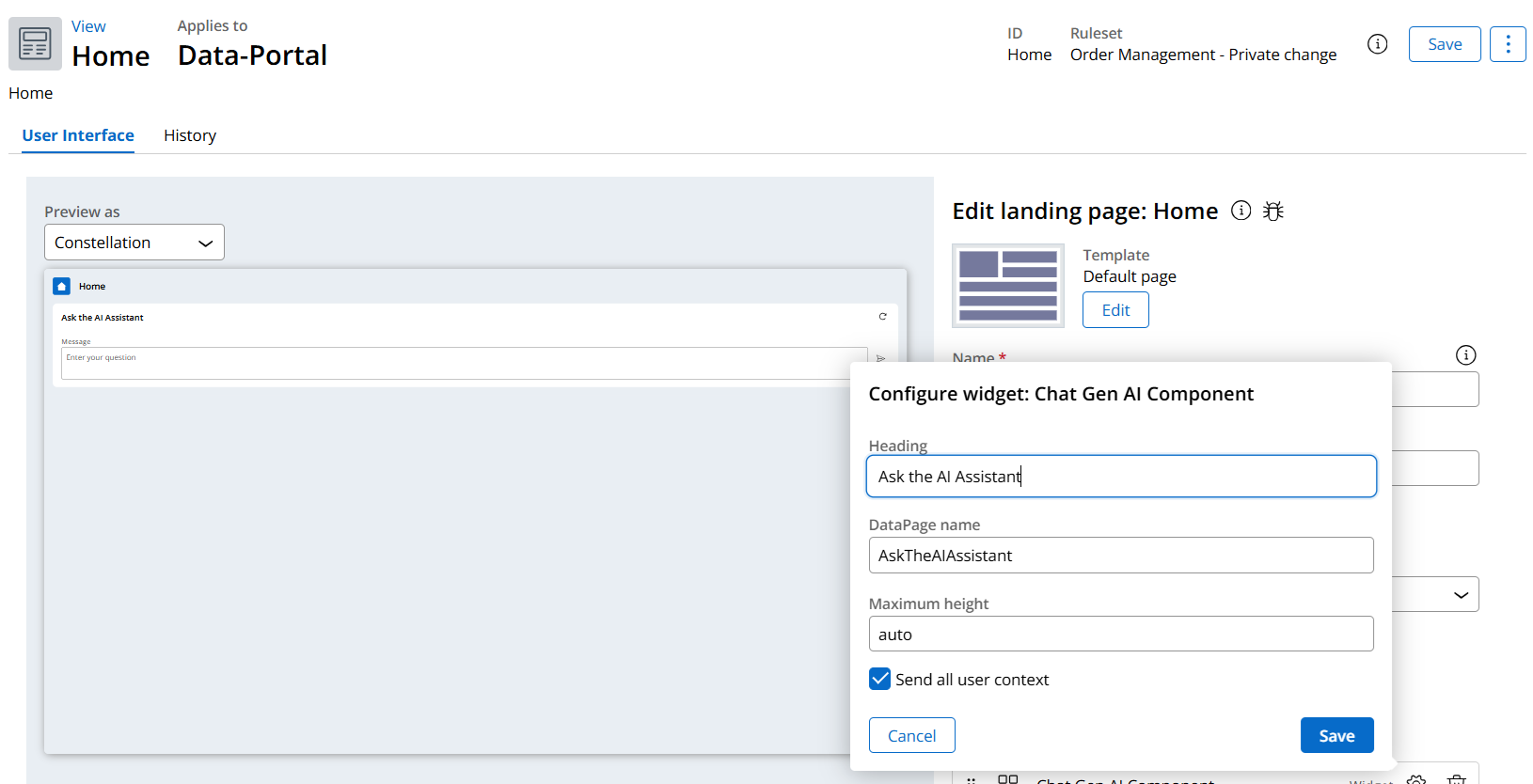Click ruleset Order Management - Private change
1533x784 pixels.
[1203, 55]
